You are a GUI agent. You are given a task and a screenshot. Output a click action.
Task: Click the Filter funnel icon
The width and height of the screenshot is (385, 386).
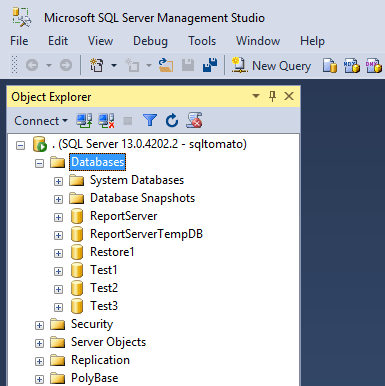point(150,120)
